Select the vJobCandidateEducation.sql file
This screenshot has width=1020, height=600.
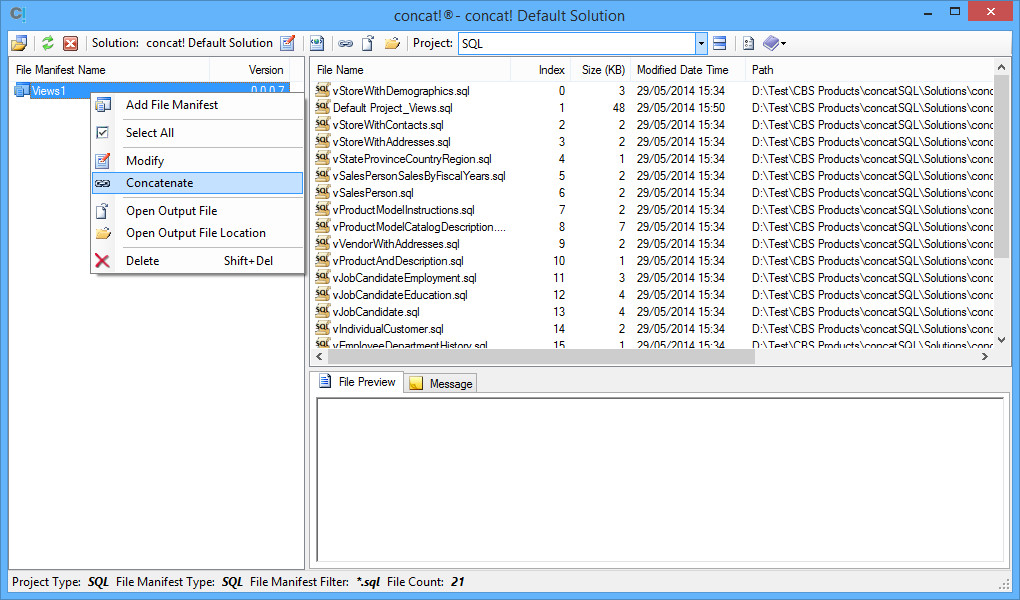(400, 295)
